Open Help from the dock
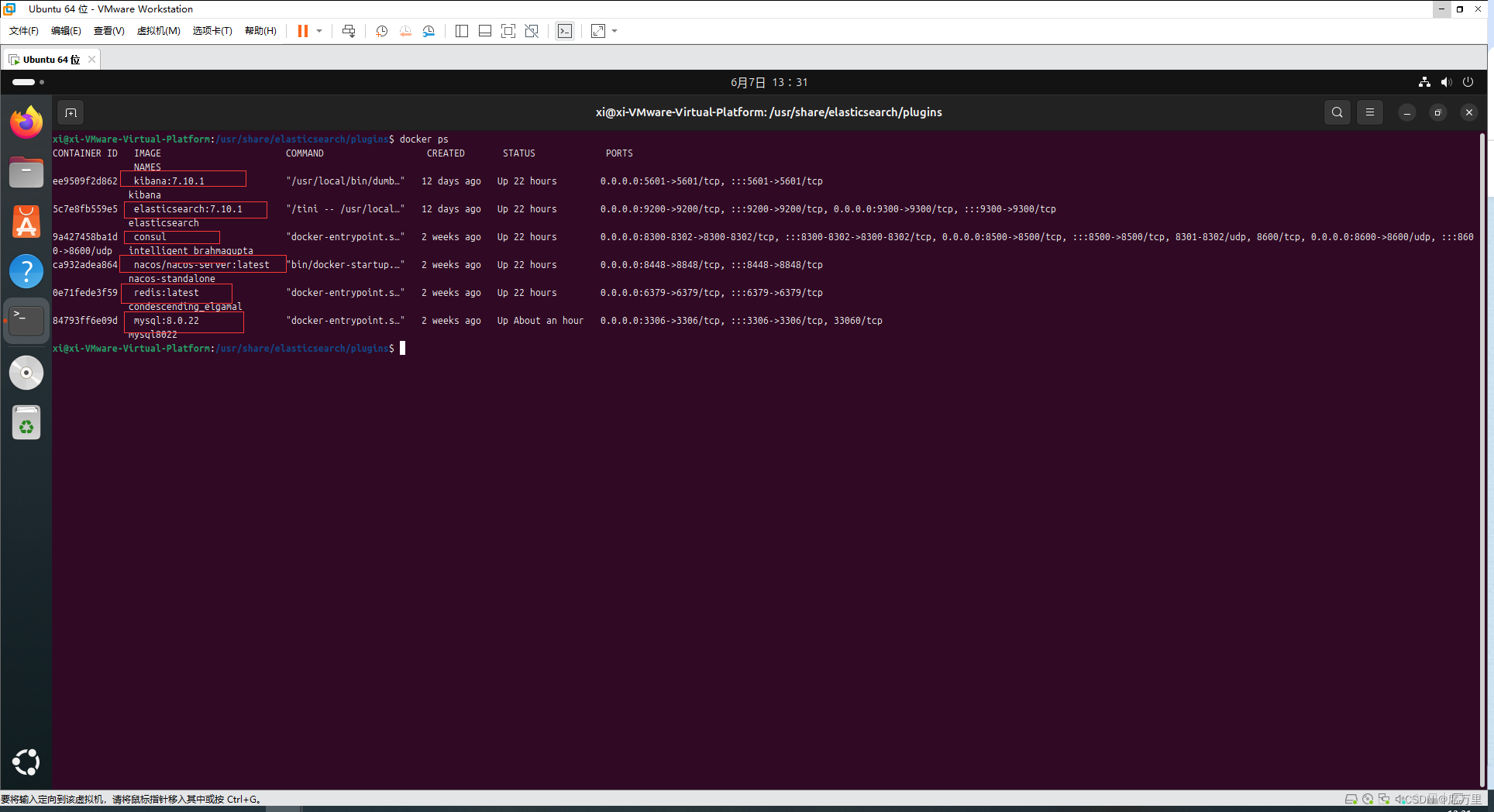 tap(26, 271)
